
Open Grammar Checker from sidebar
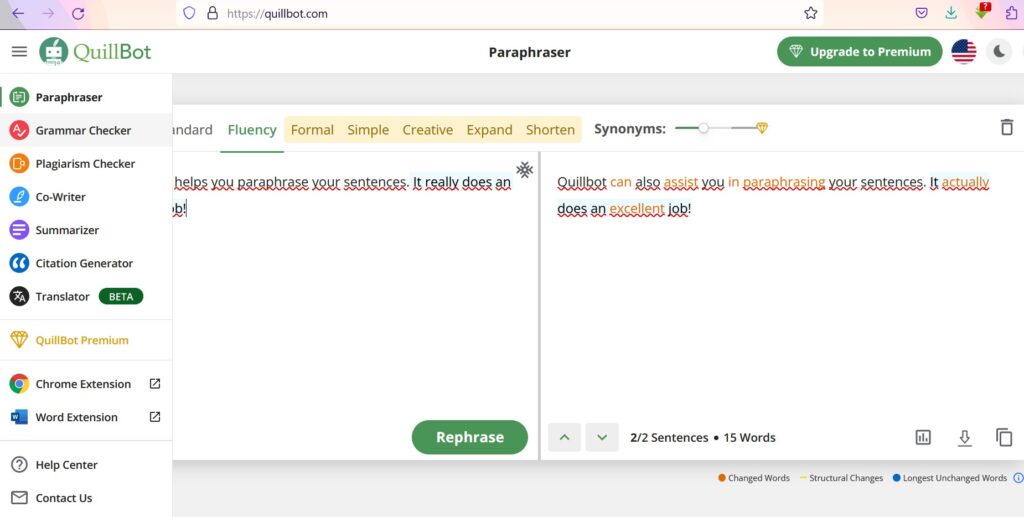(83, 130)
